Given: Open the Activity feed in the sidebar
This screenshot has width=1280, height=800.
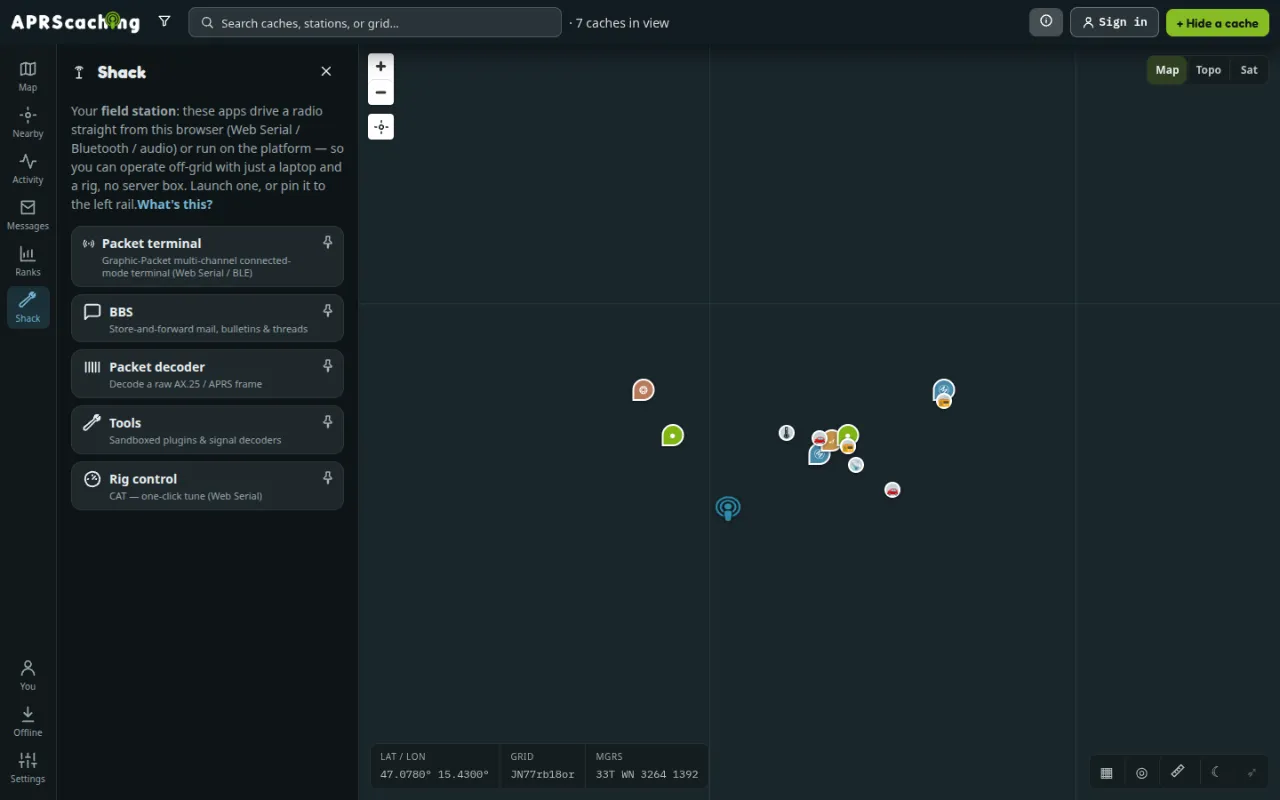Looking at the screenshot, I should pyautogui.click(x=28, y=168).
